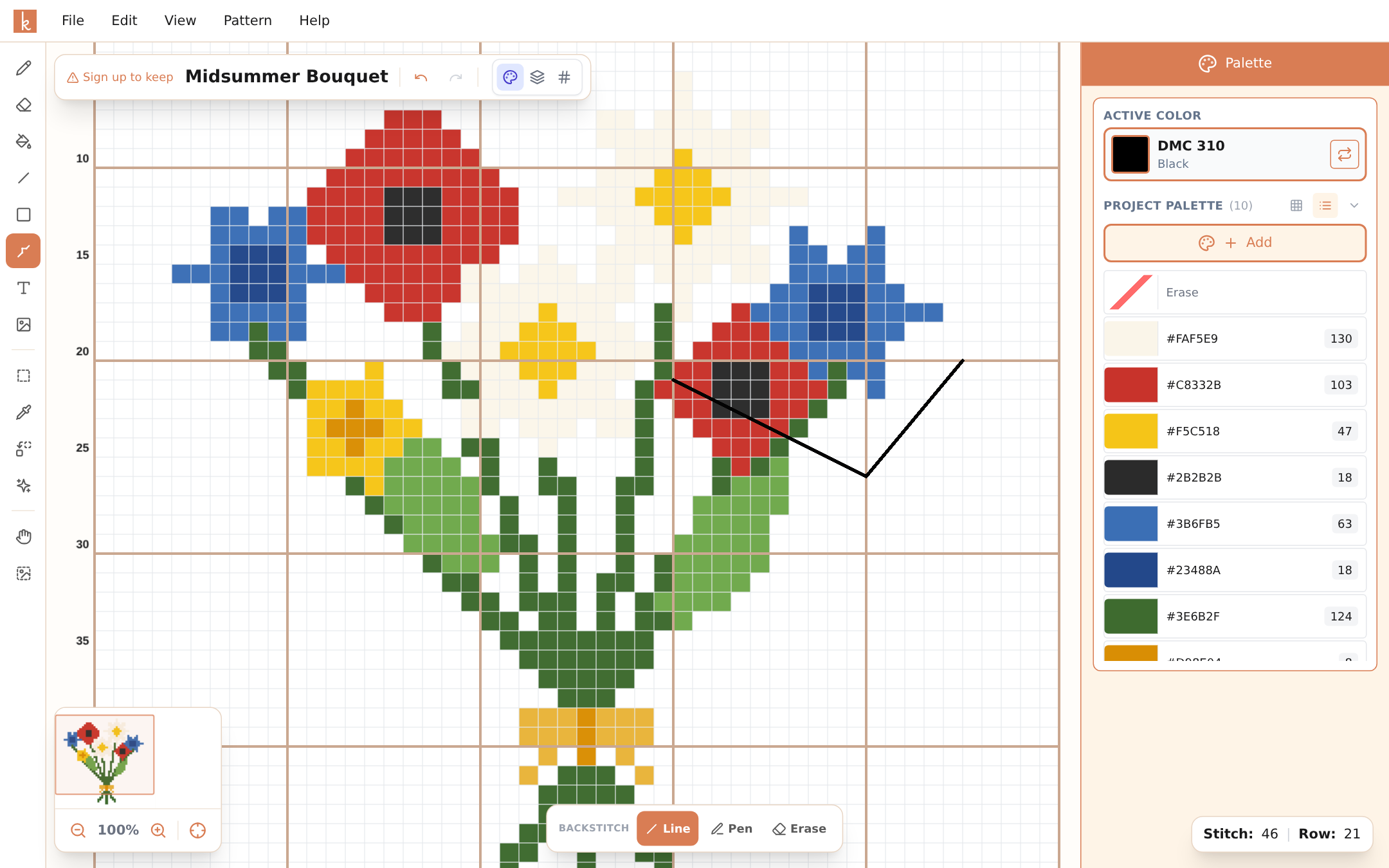The width and height of the screenshot is (1389, 868).
Task: Swap the active color with swap icon
Action: coord(1344,154)
